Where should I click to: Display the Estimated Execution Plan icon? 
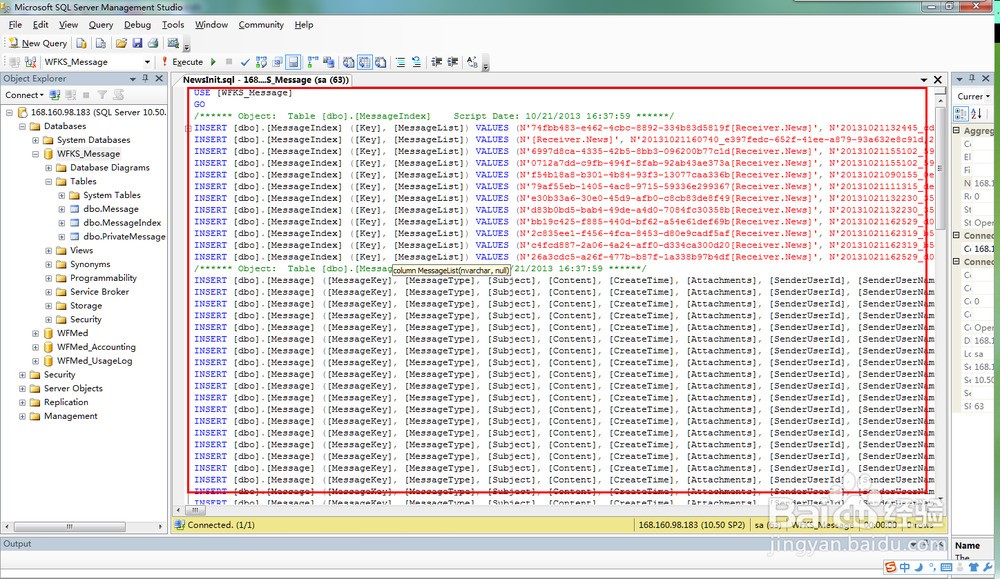coord(261,62)
